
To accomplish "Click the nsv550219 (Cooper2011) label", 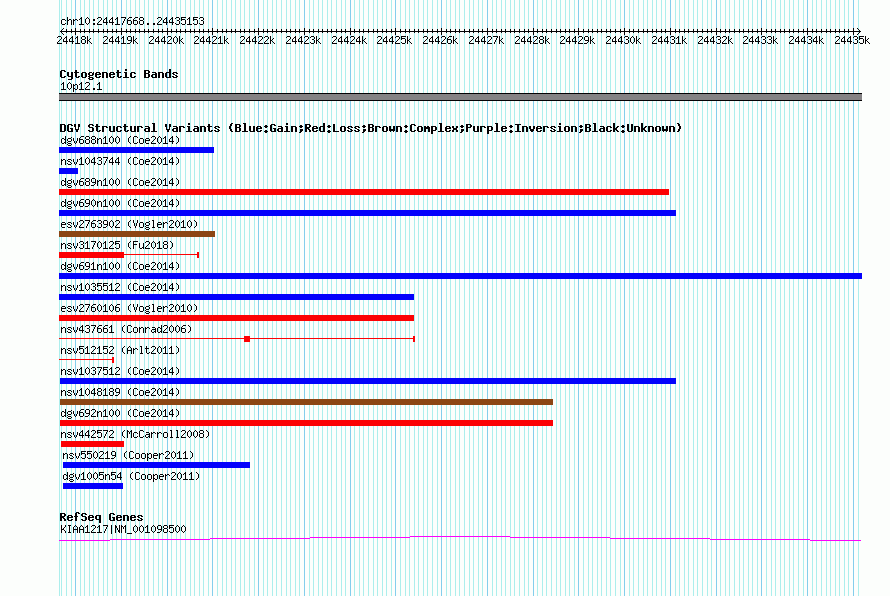I will (x=128, y=455).
